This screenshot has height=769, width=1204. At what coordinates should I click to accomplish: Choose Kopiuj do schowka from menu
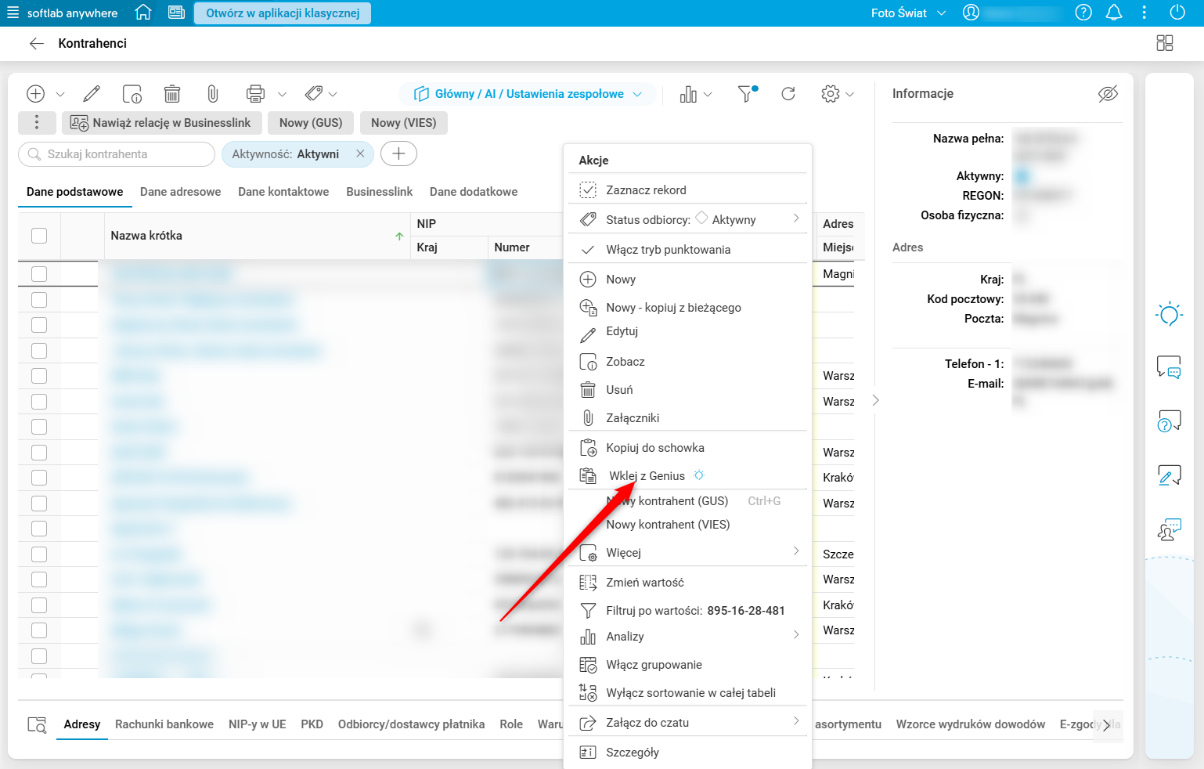(x=688, y=448)
